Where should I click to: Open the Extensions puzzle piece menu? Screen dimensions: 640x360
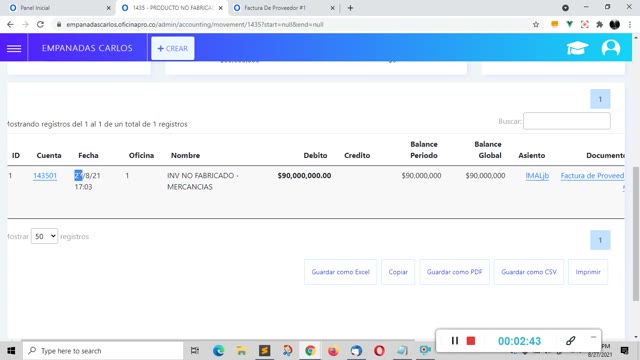pos(599,24)
